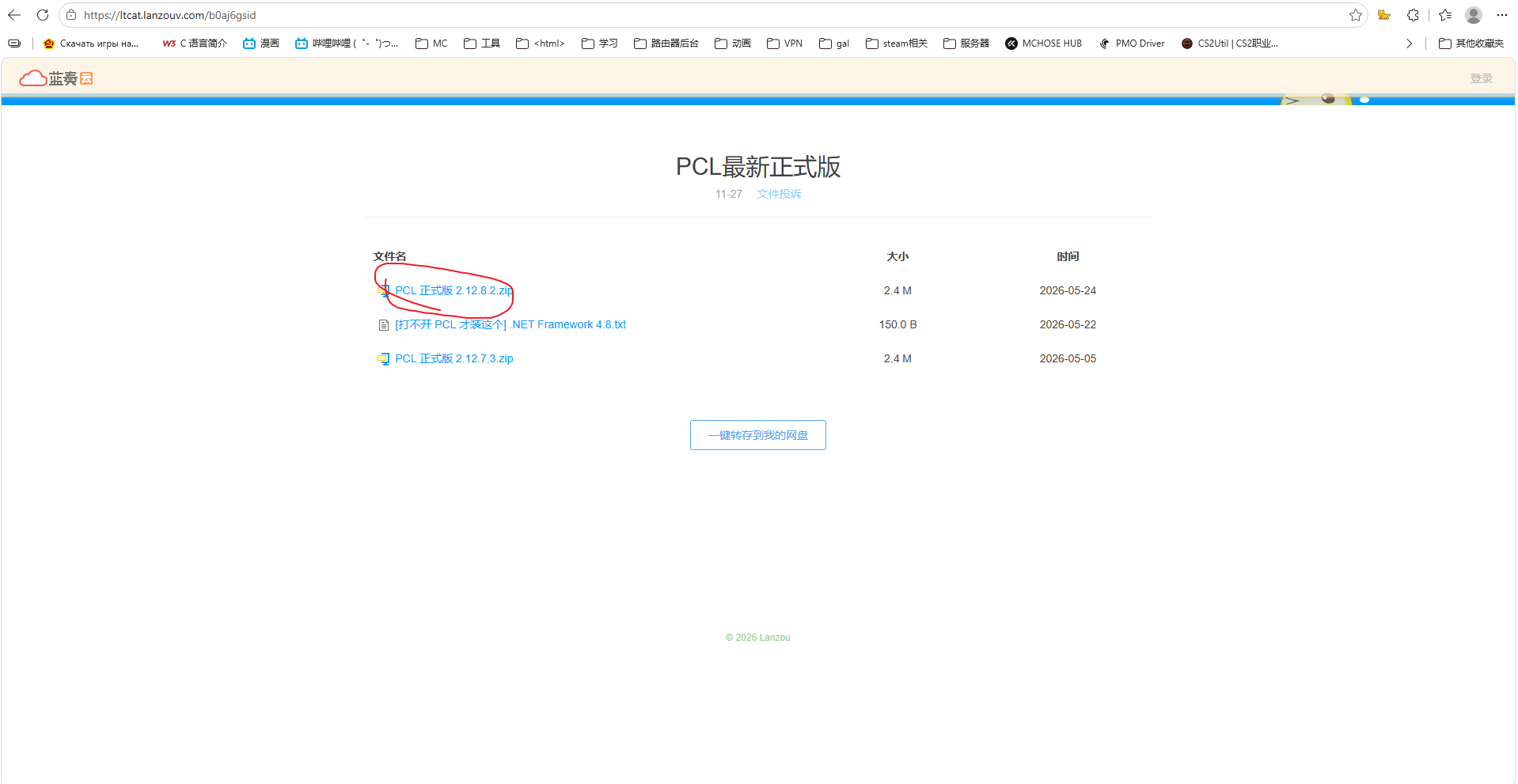Click the Lanzou cloud logo
Image resolution: width=1518 pixels, height=784 pixels.
pyautogui.click(x=56, y=78)
